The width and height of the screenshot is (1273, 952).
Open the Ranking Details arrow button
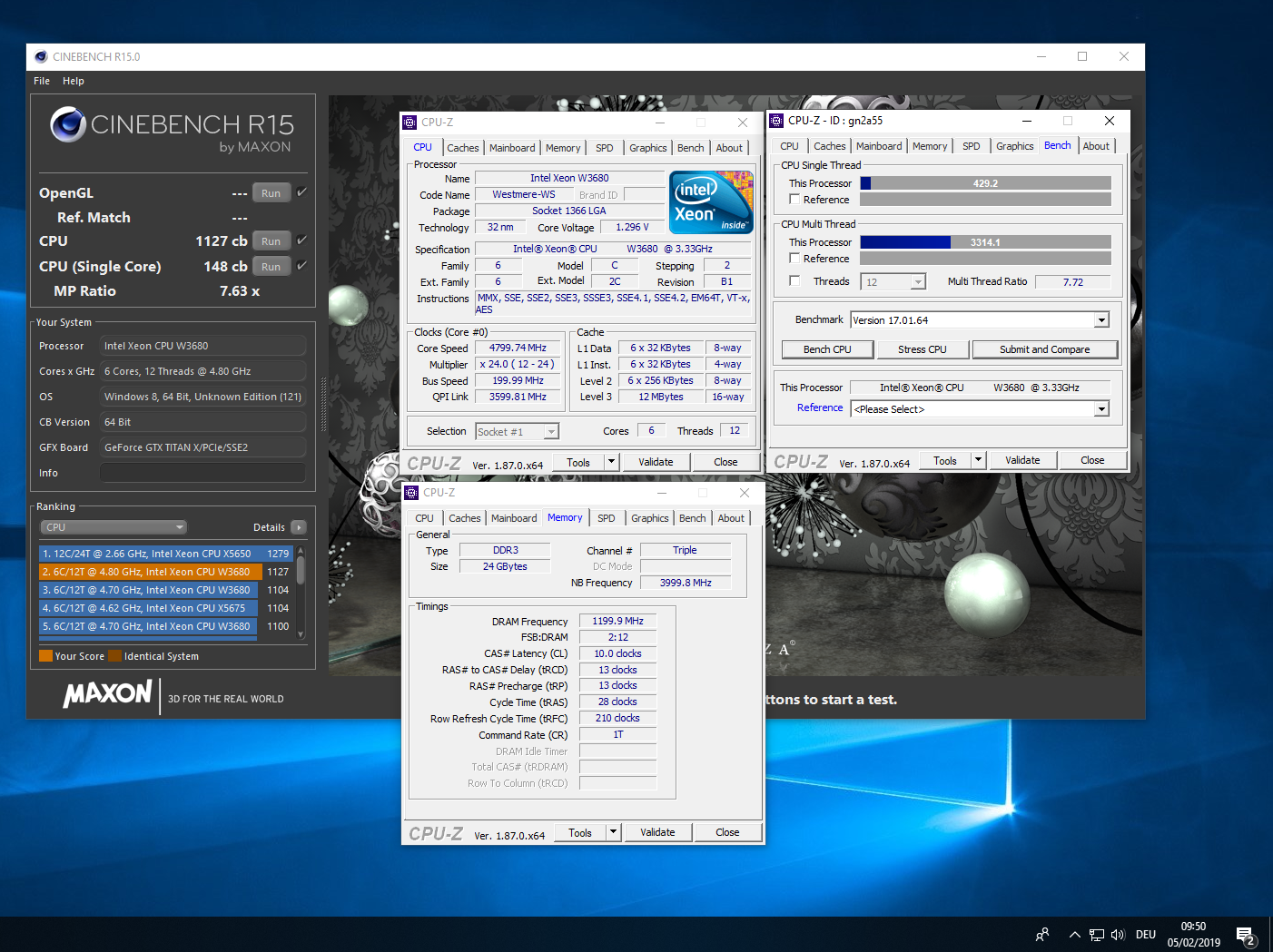pos(299,527)
